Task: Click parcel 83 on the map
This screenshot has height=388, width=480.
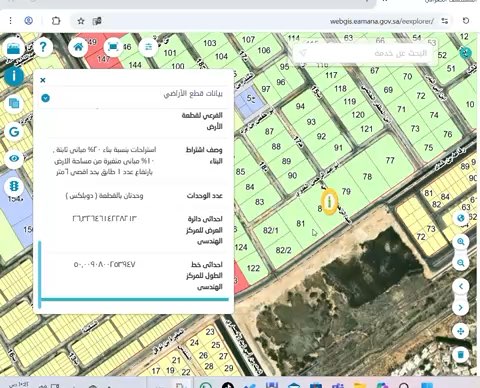Action: (x=259, y=202)
